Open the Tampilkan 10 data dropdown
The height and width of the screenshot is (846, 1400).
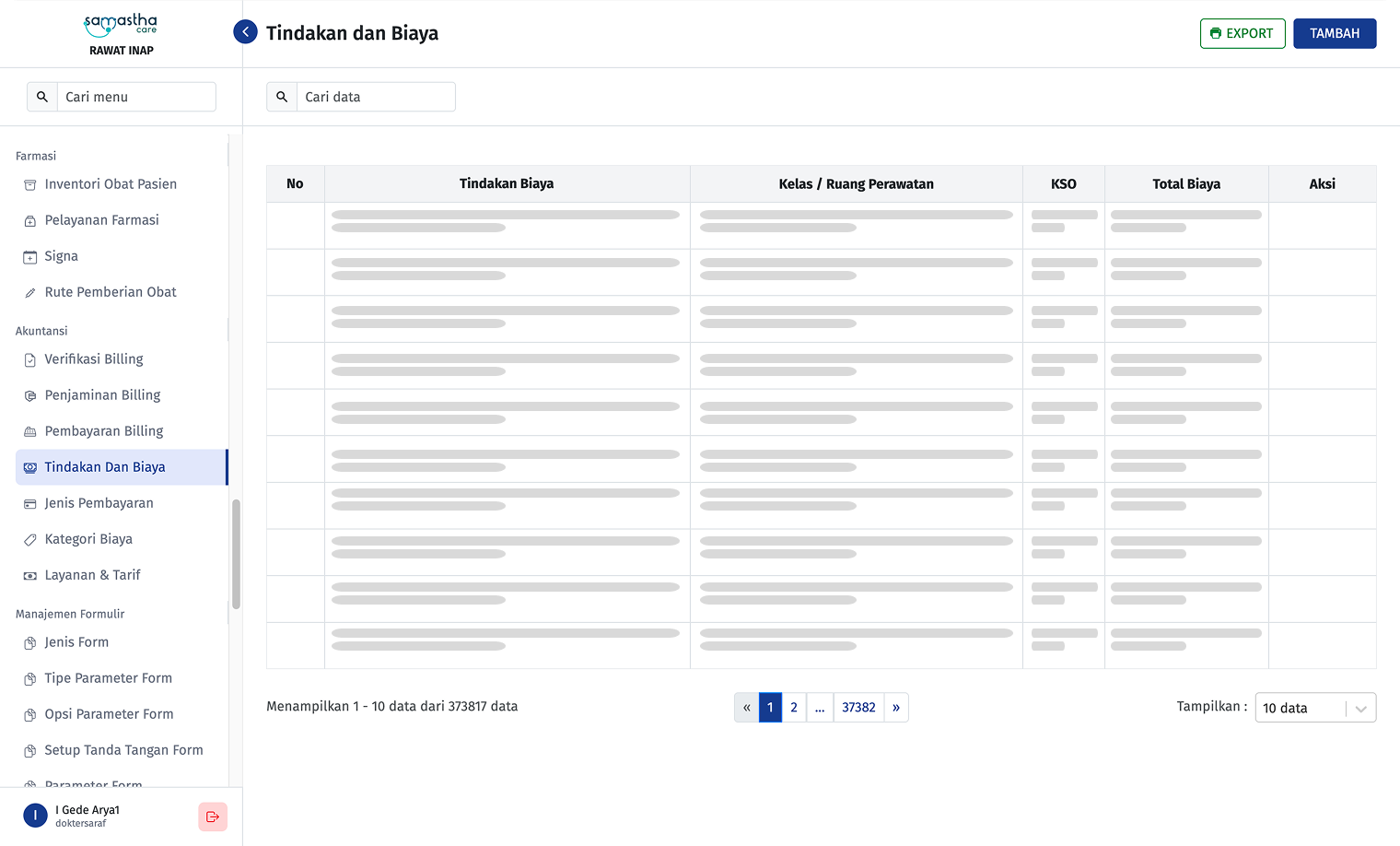click(x=1315, y=708)
